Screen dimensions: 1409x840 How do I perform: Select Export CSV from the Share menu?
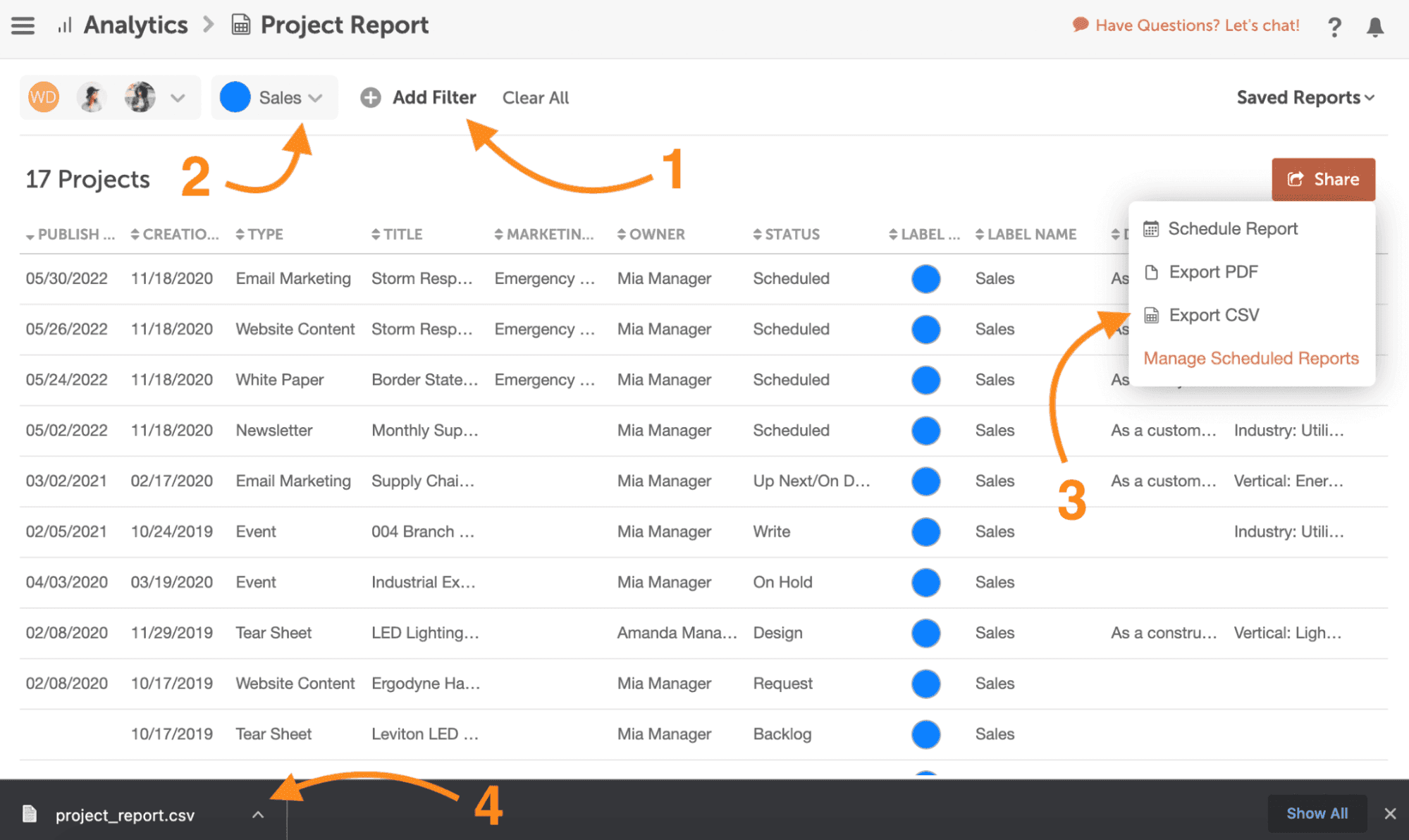(1214, 315)
